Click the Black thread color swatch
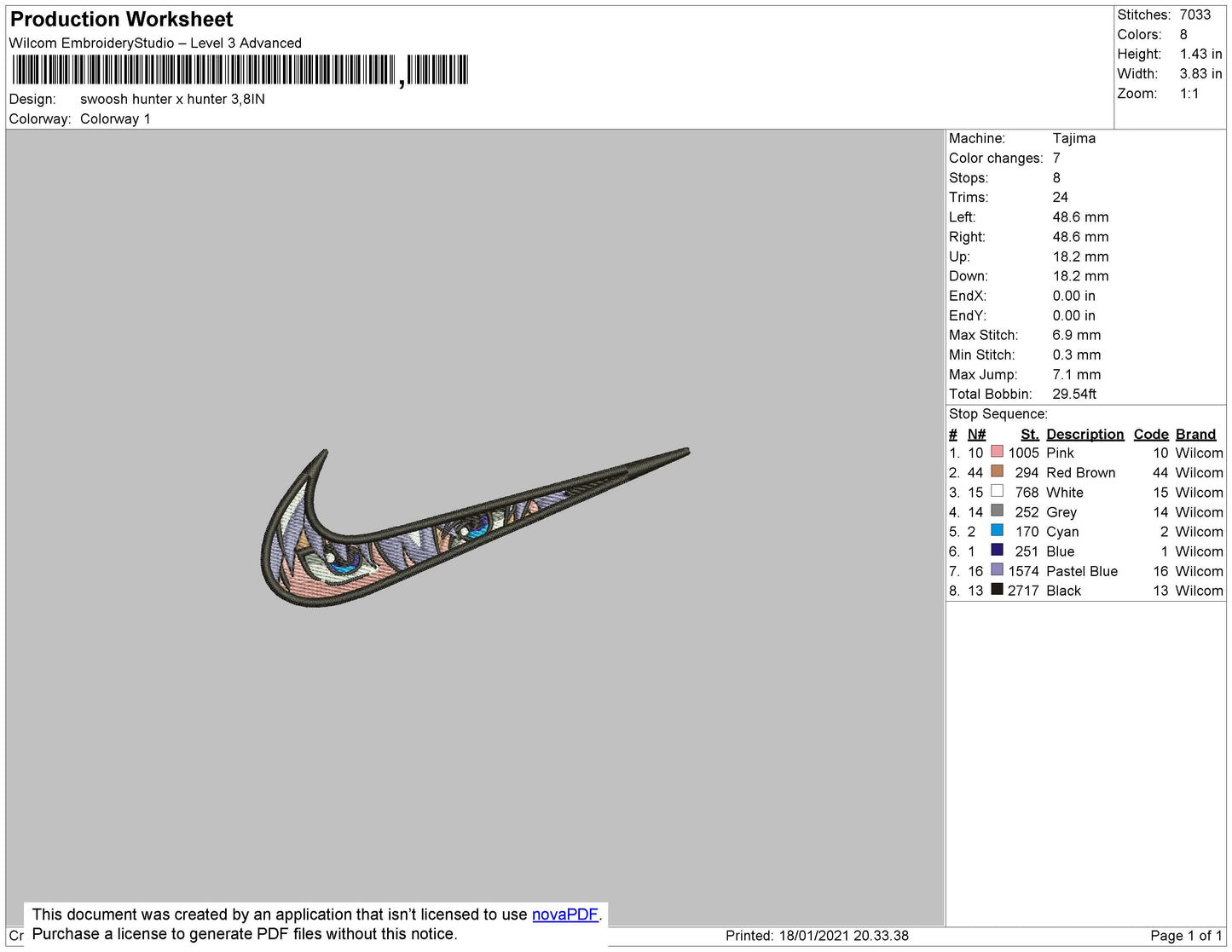The width and height of the screenshot is (1232, 952). pos(997,589)
